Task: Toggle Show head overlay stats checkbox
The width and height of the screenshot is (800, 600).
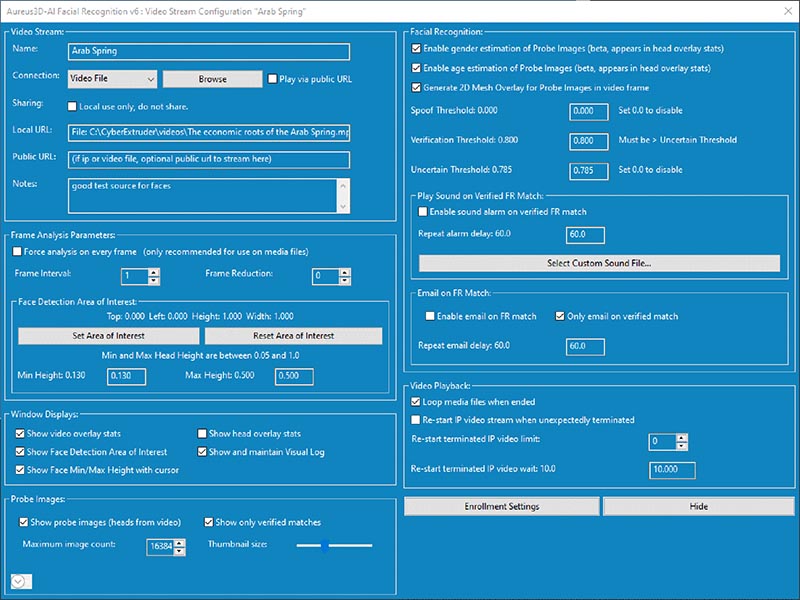Action: click(202, 434)
